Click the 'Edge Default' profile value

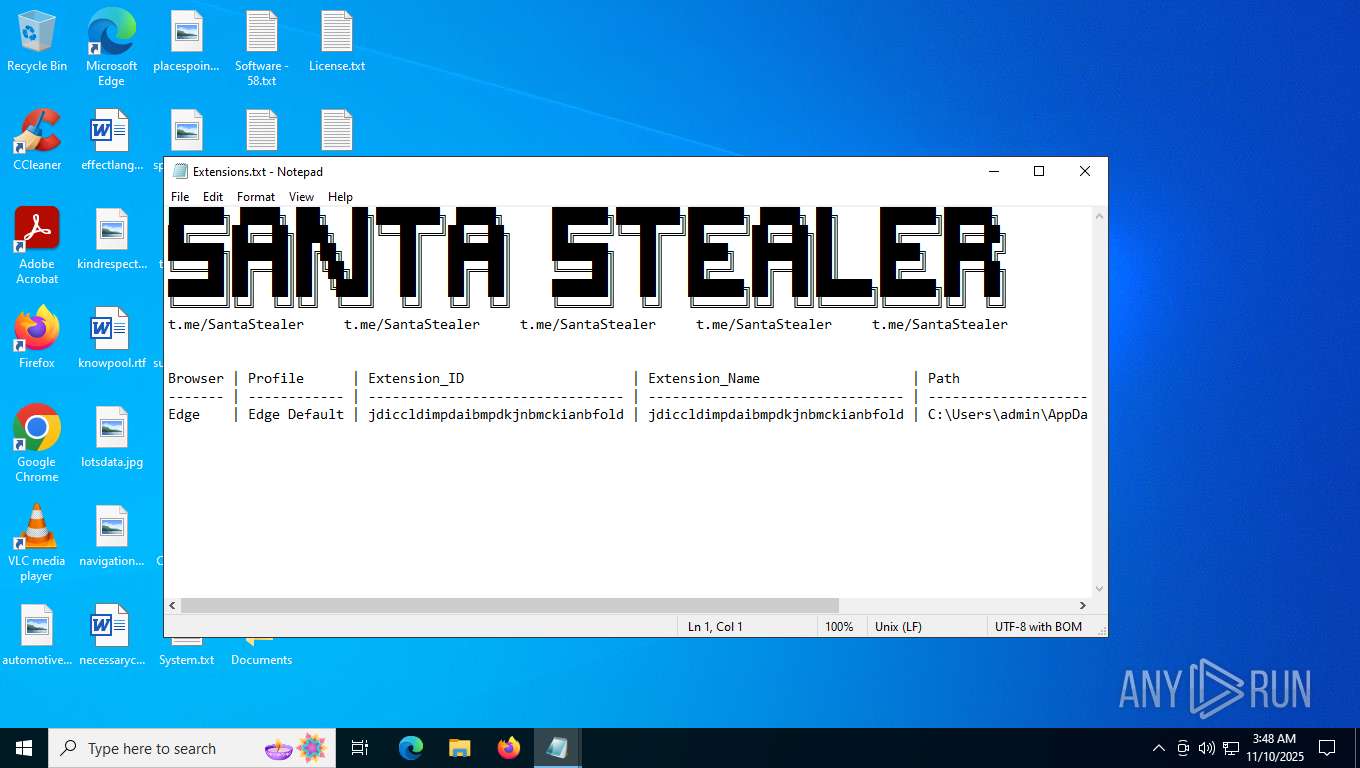point(296,414)
